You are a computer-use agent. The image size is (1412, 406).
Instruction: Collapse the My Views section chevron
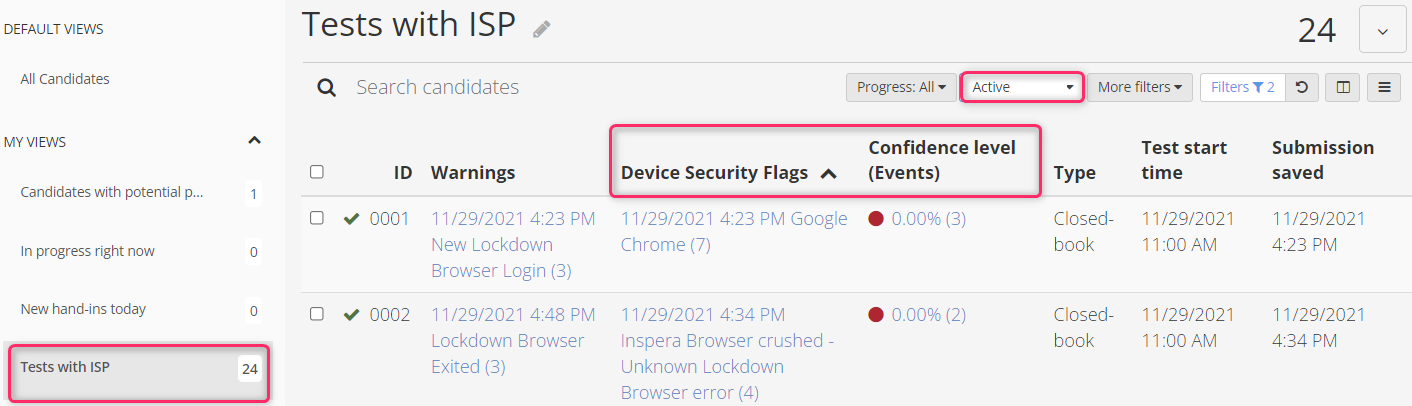[254, 141]
